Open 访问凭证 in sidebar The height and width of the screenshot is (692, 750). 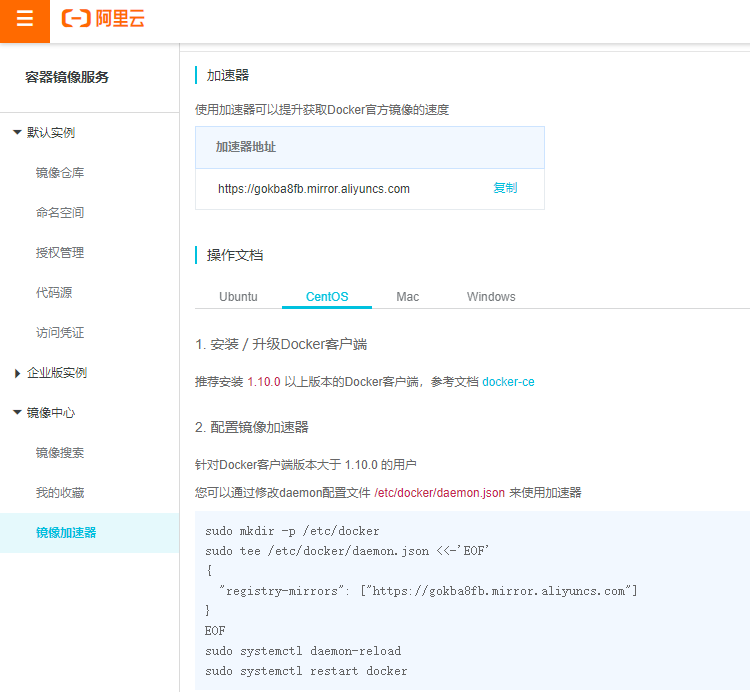pos(60,332)
